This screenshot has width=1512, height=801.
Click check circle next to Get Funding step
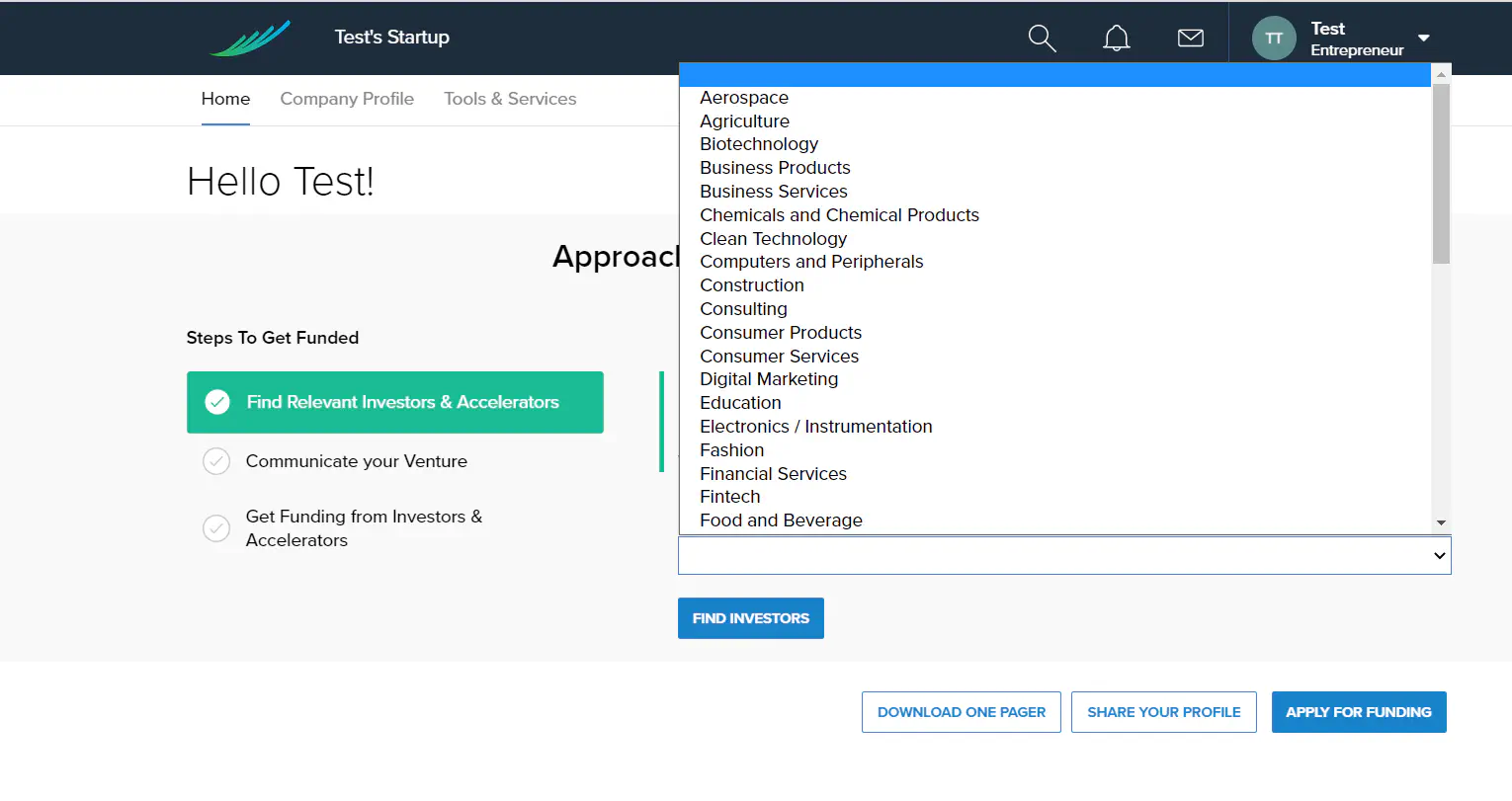pos(216,528)
